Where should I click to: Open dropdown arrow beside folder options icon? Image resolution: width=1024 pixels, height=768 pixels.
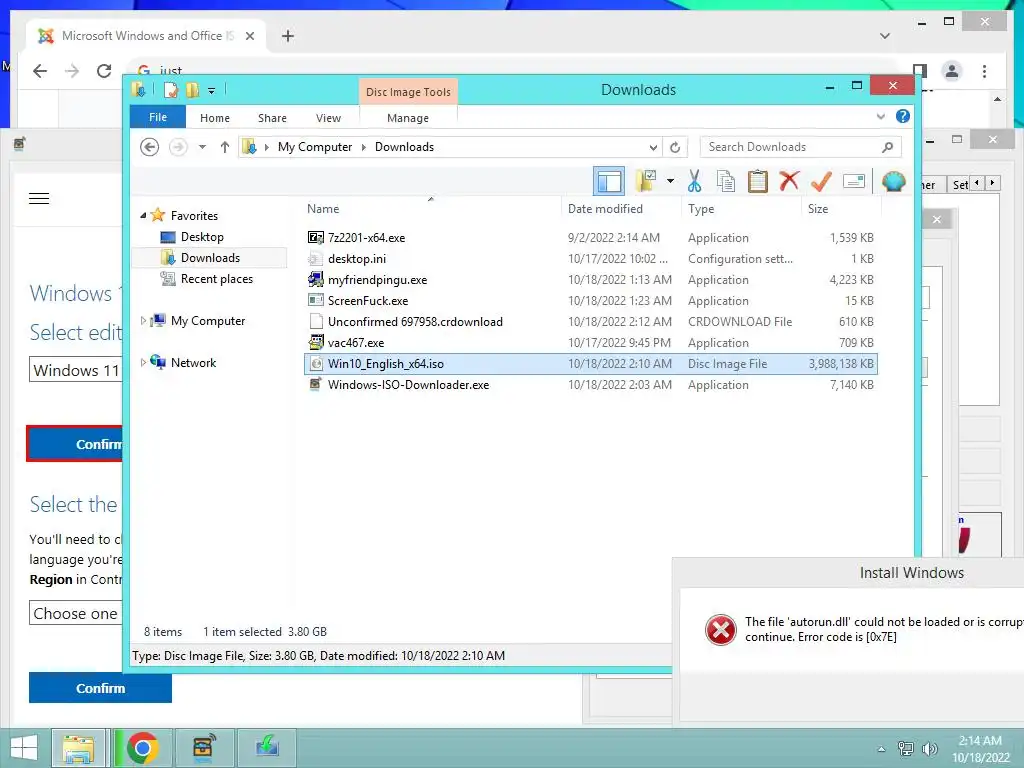point(670,181)
